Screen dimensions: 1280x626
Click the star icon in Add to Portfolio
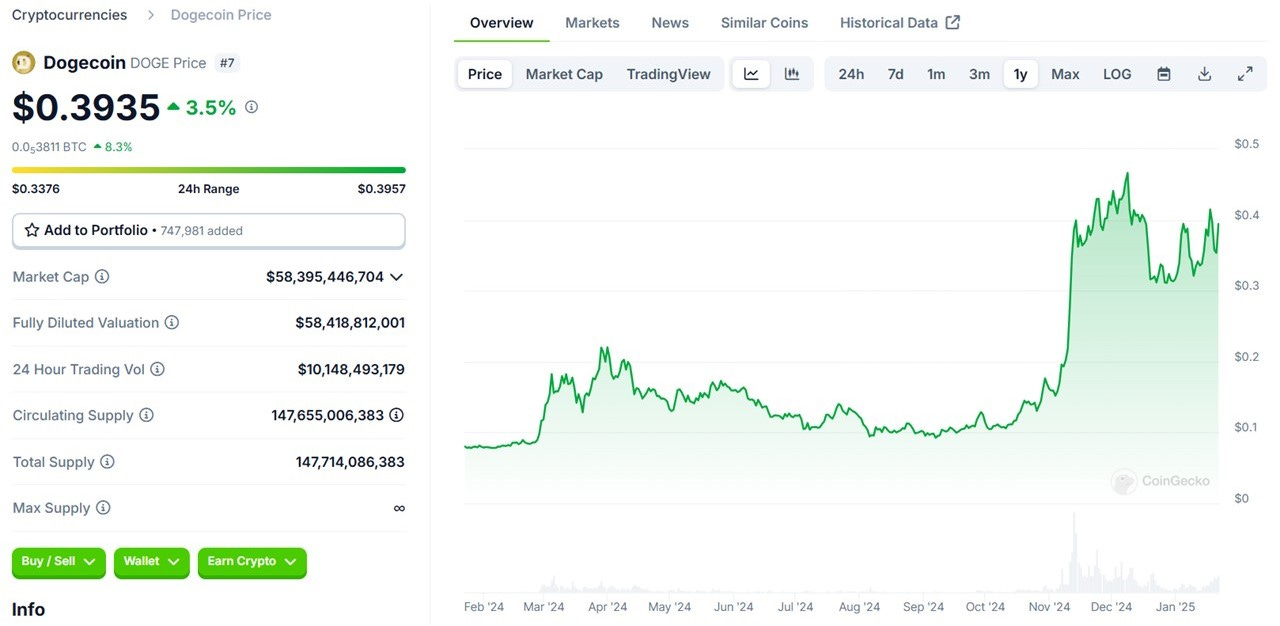pyautogui.click(x=32, y=230)
